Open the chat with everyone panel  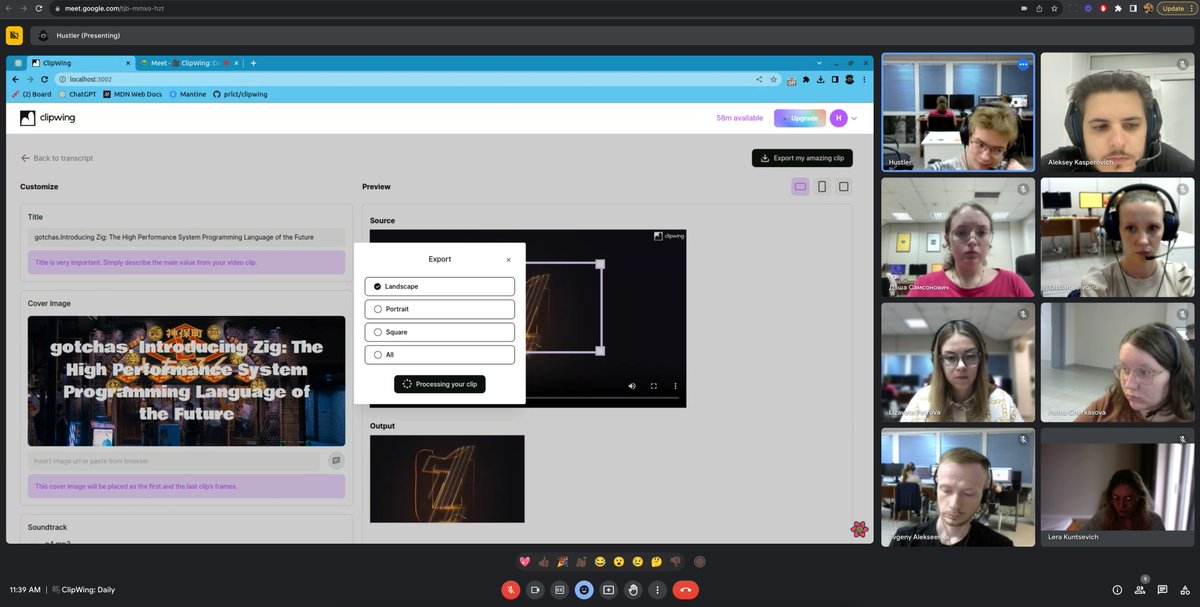(x=1161, y=590)
